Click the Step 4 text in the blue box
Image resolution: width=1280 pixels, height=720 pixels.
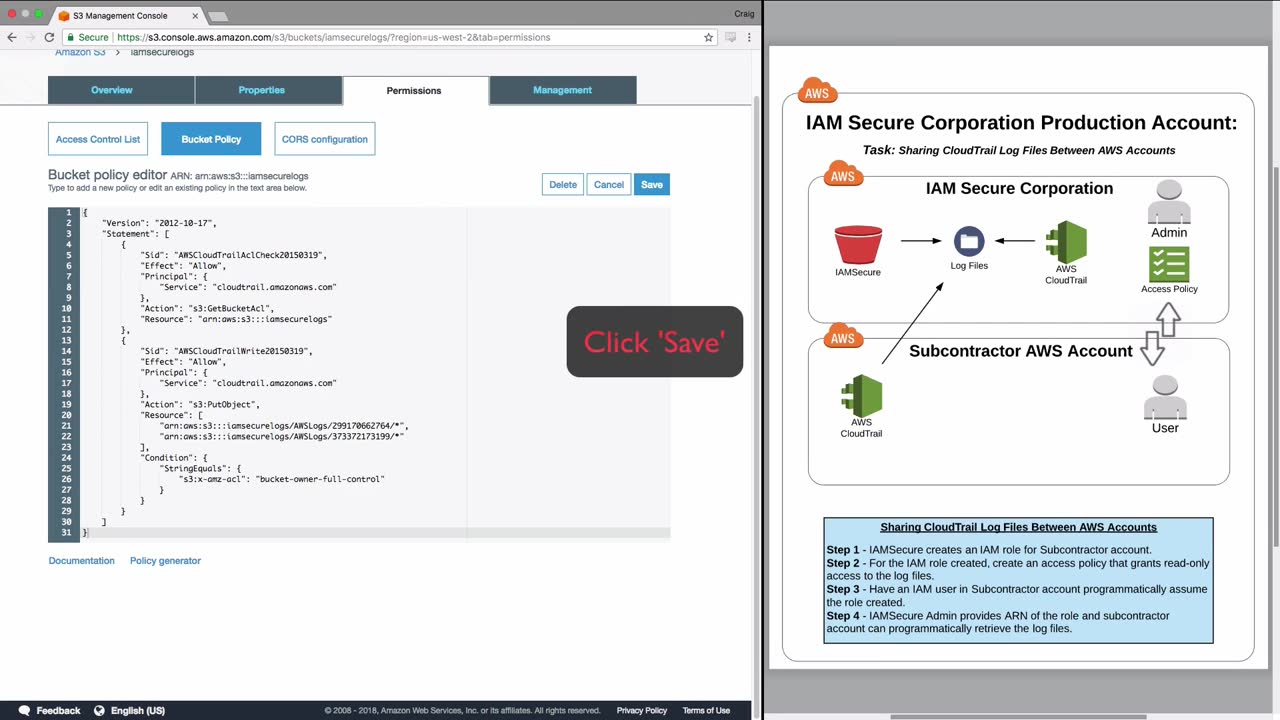998,622
